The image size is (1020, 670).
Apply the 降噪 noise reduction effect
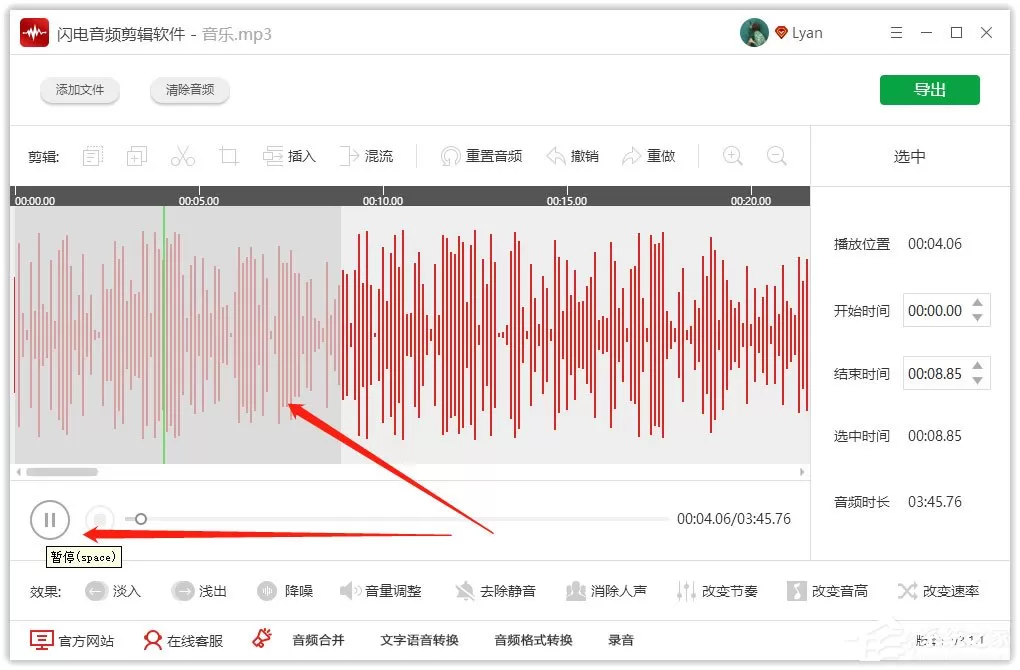coord(267,591)
